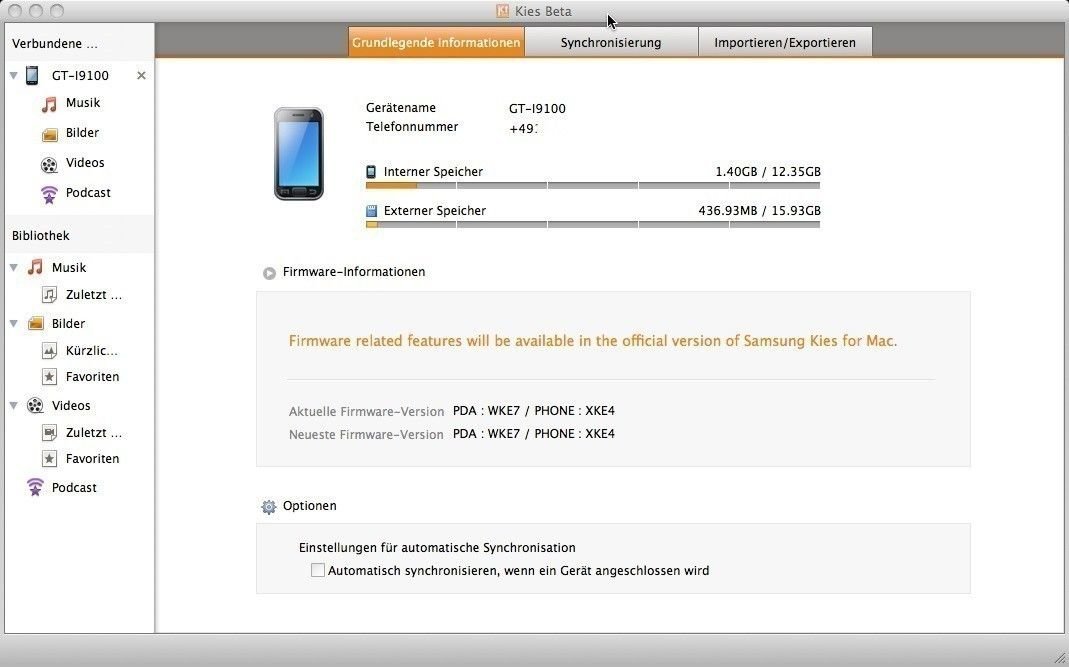Click the Favoriten star icon under Bilder
Viewport: 1069px width, 667px height.
pos(49,376)
